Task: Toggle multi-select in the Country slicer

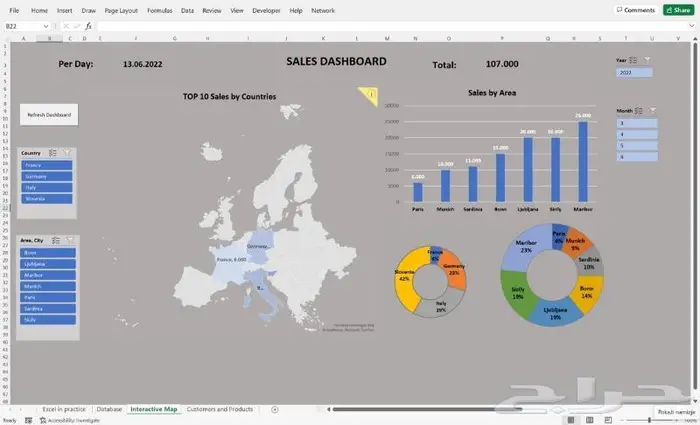Action: [x=53, y=153]
